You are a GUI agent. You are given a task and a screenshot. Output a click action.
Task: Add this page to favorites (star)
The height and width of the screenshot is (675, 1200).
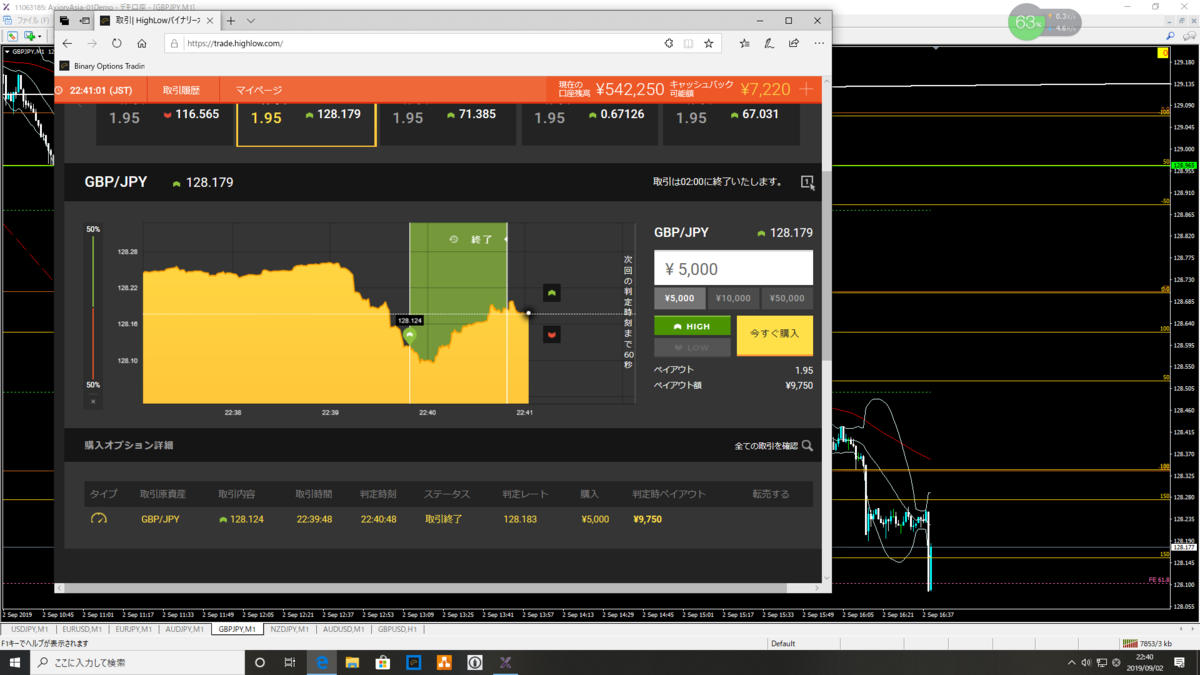tap(709, 44)
